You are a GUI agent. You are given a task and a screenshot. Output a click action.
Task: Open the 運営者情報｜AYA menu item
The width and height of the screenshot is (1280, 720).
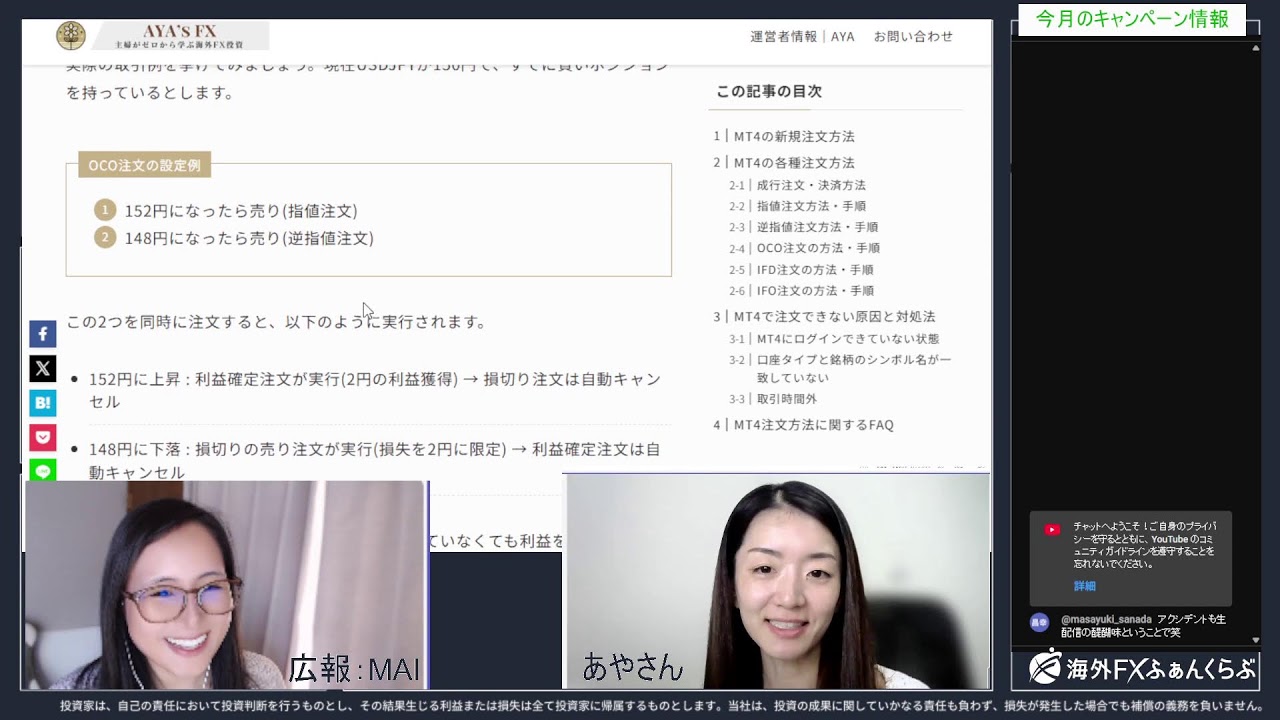click(802, 36)
